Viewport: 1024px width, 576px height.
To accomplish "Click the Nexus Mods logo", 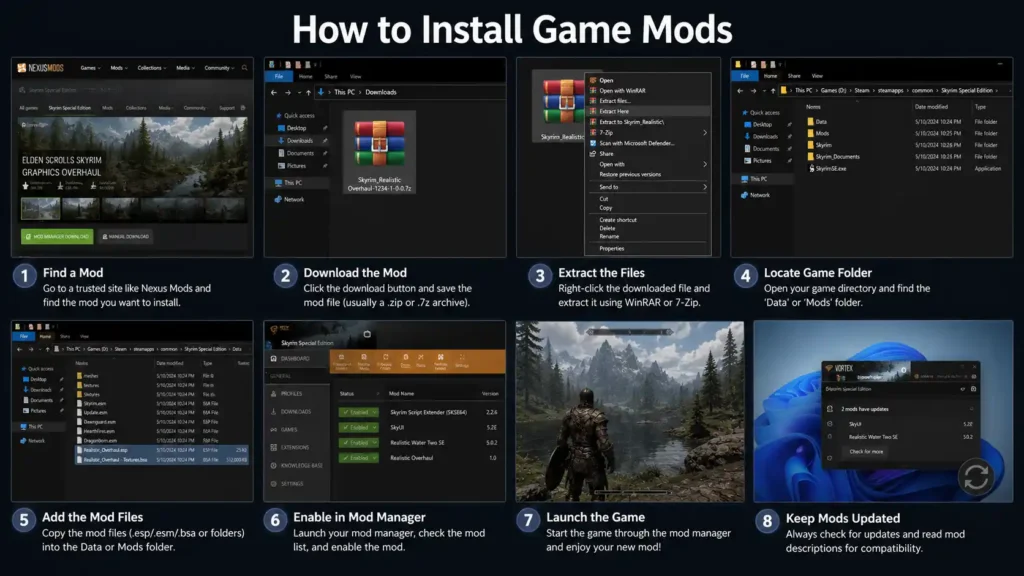I will [x=40, y=68].
